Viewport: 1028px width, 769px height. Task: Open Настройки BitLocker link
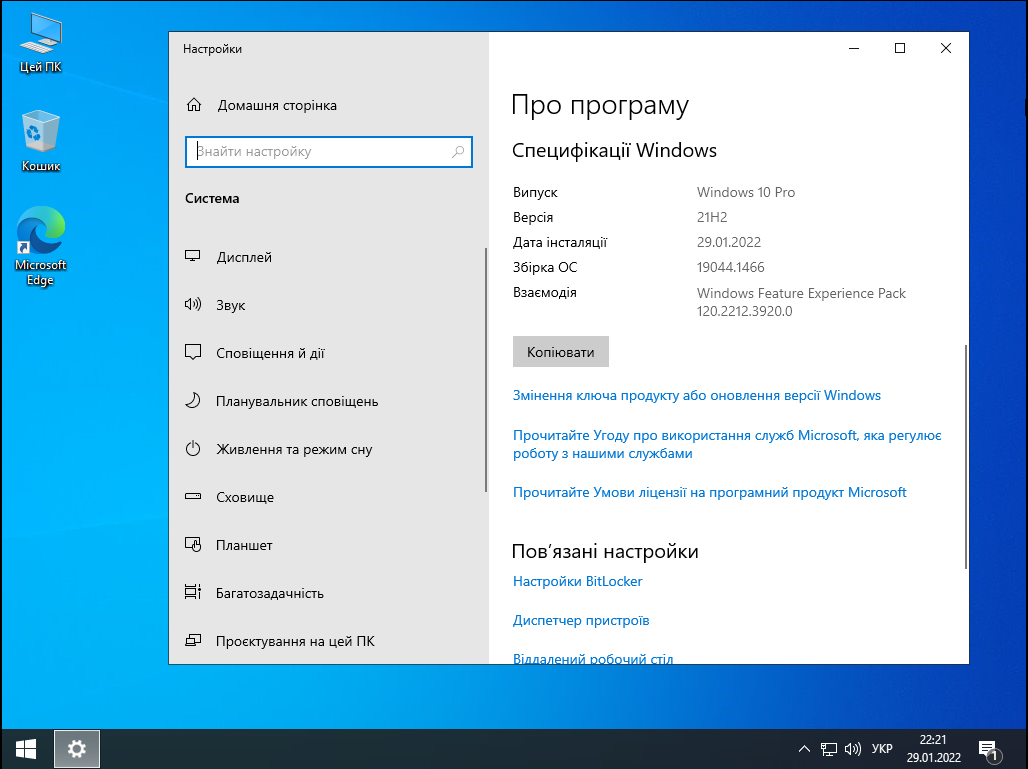(577, 581)
